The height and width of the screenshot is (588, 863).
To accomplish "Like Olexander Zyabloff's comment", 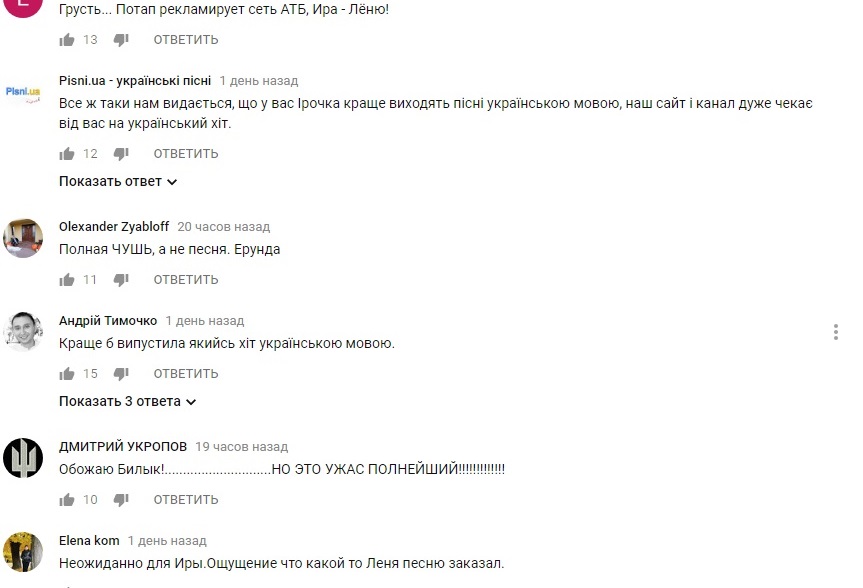I will click(67, 280).
